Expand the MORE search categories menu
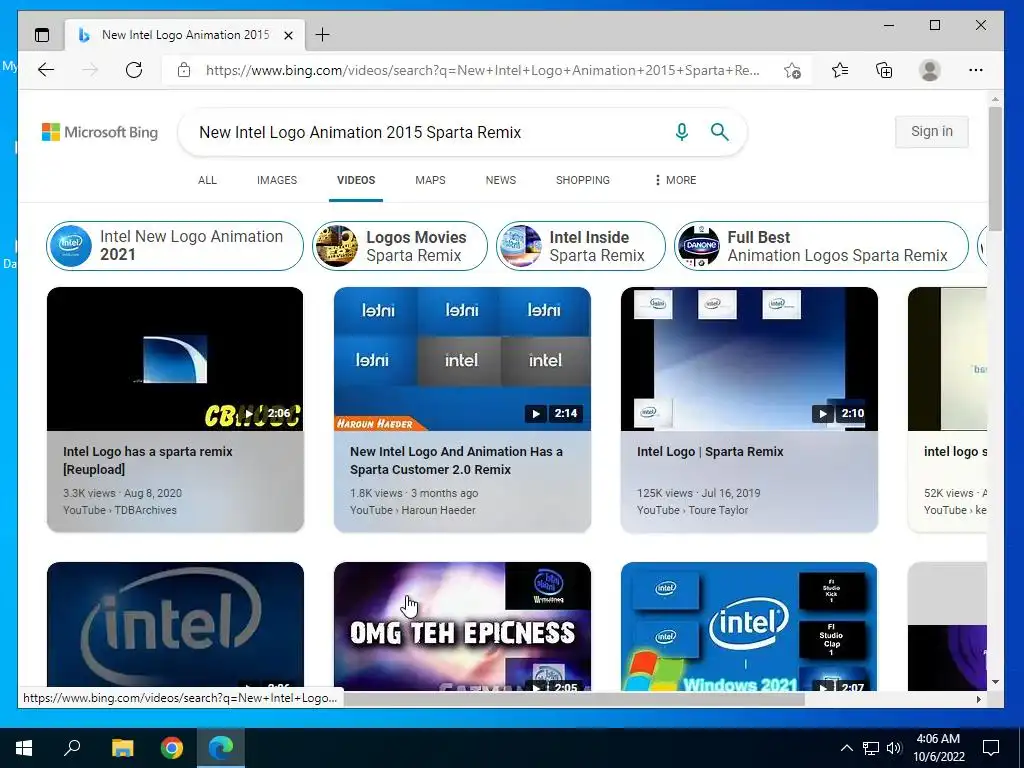This screenshot has height=768, width=1024. pyautogui.click(x=675, y=180)
